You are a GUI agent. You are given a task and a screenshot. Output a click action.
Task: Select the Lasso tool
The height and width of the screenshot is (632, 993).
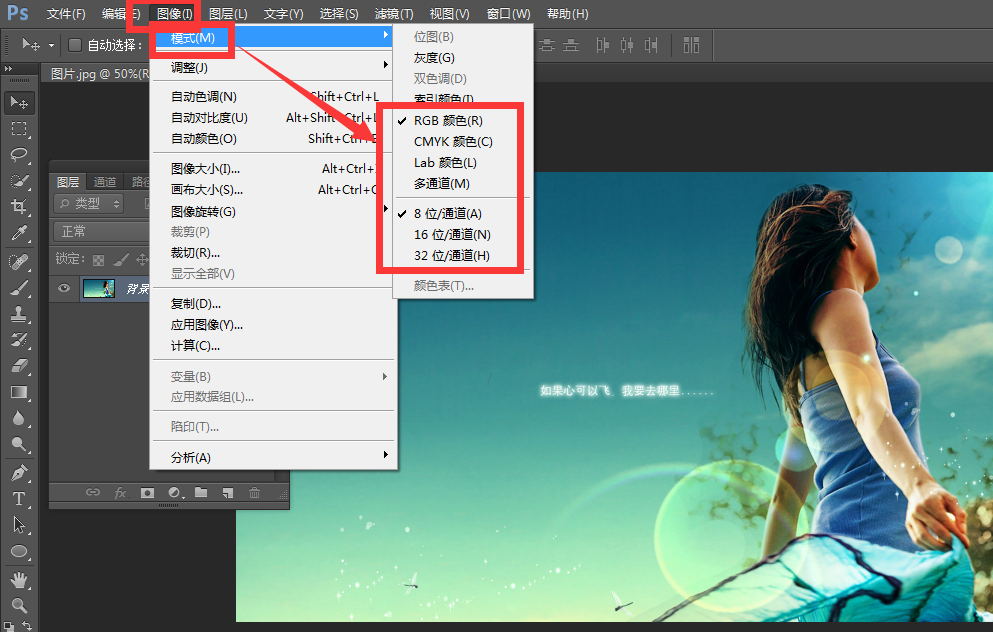point(19,155)
